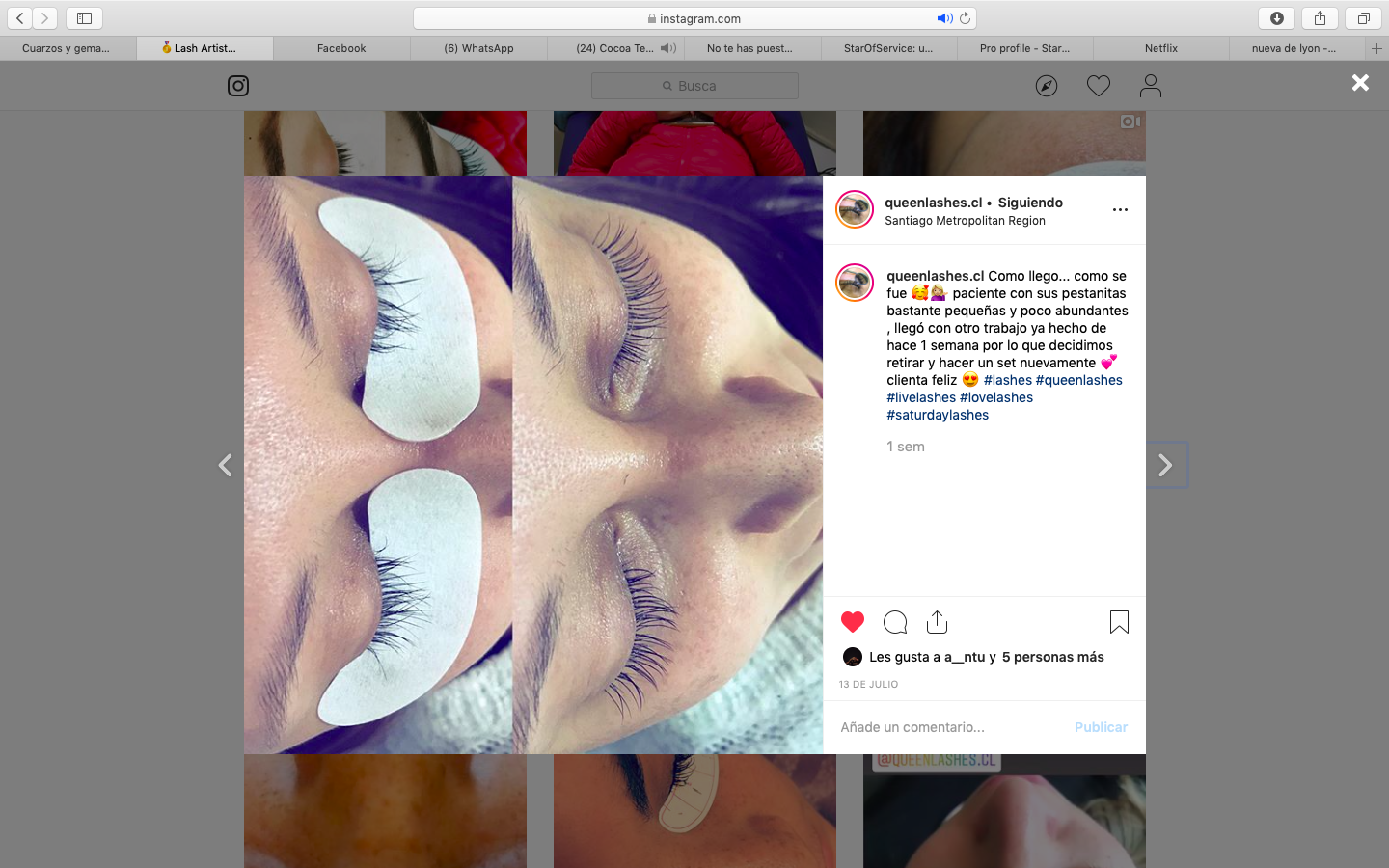Show the Safari sidebar
The width and height of the screenshot is (1389, 868).
[84, 18]
